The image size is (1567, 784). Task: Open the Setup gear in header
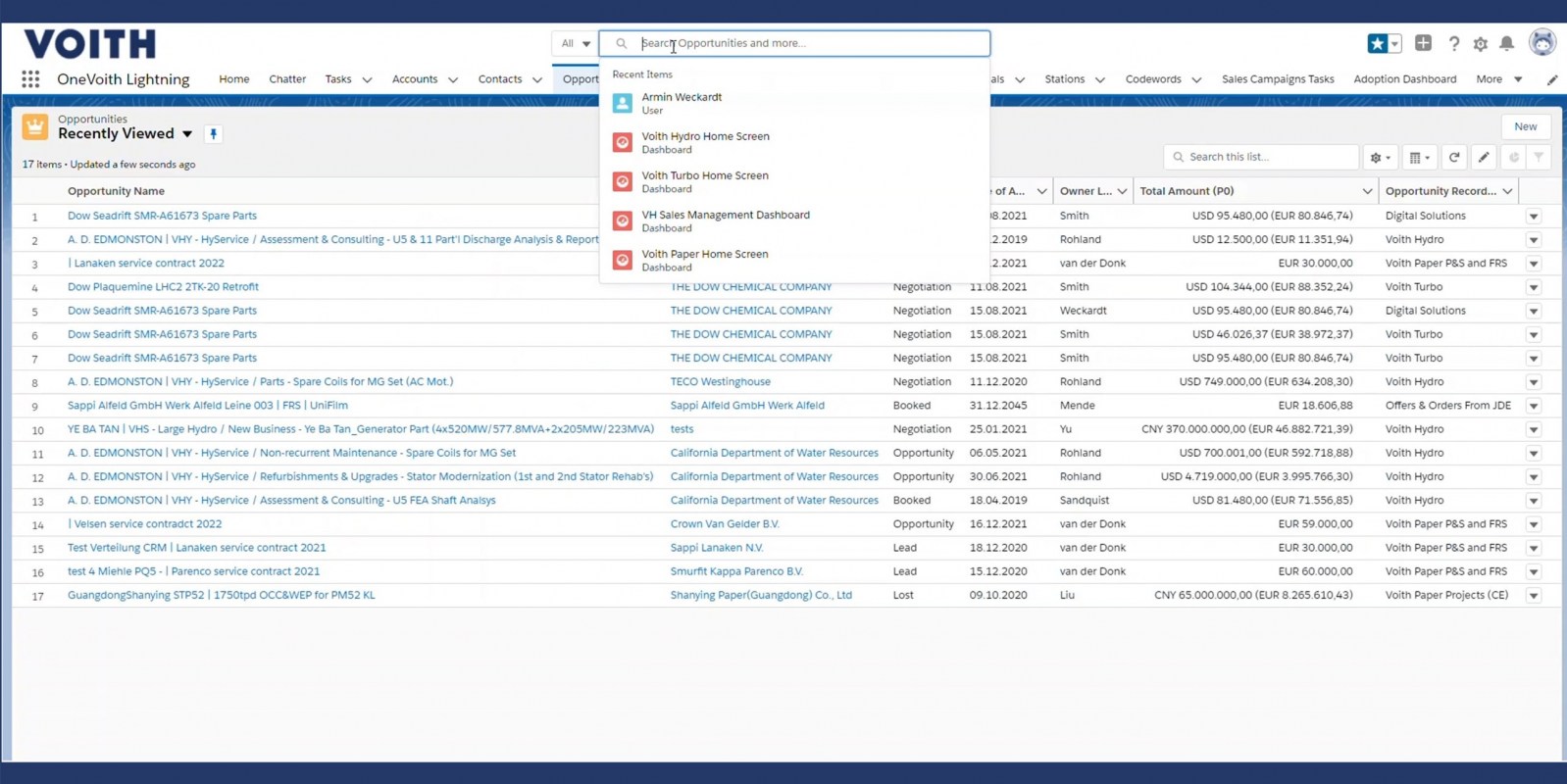point(1480,43)
